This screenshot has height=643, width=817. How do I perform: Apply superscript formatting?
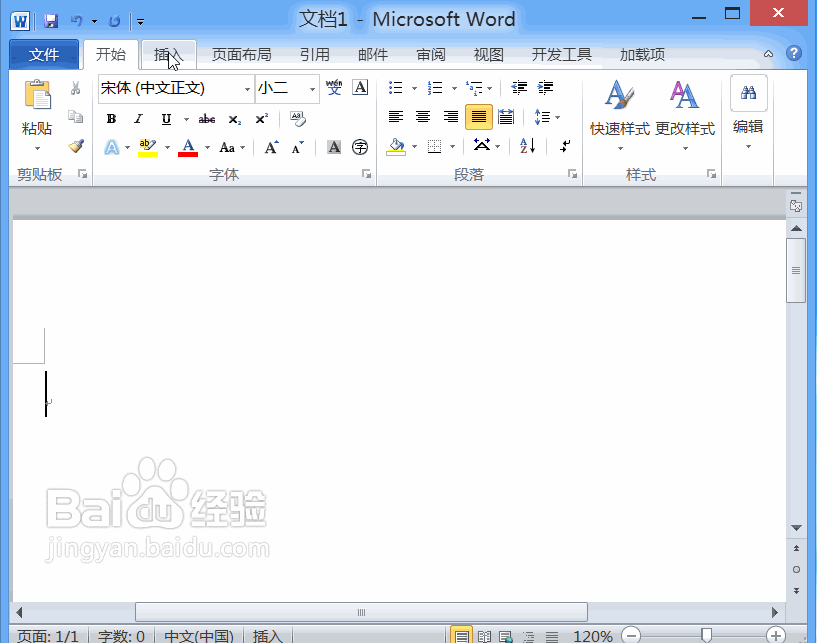pyautogui.click(x=260, y=119)
